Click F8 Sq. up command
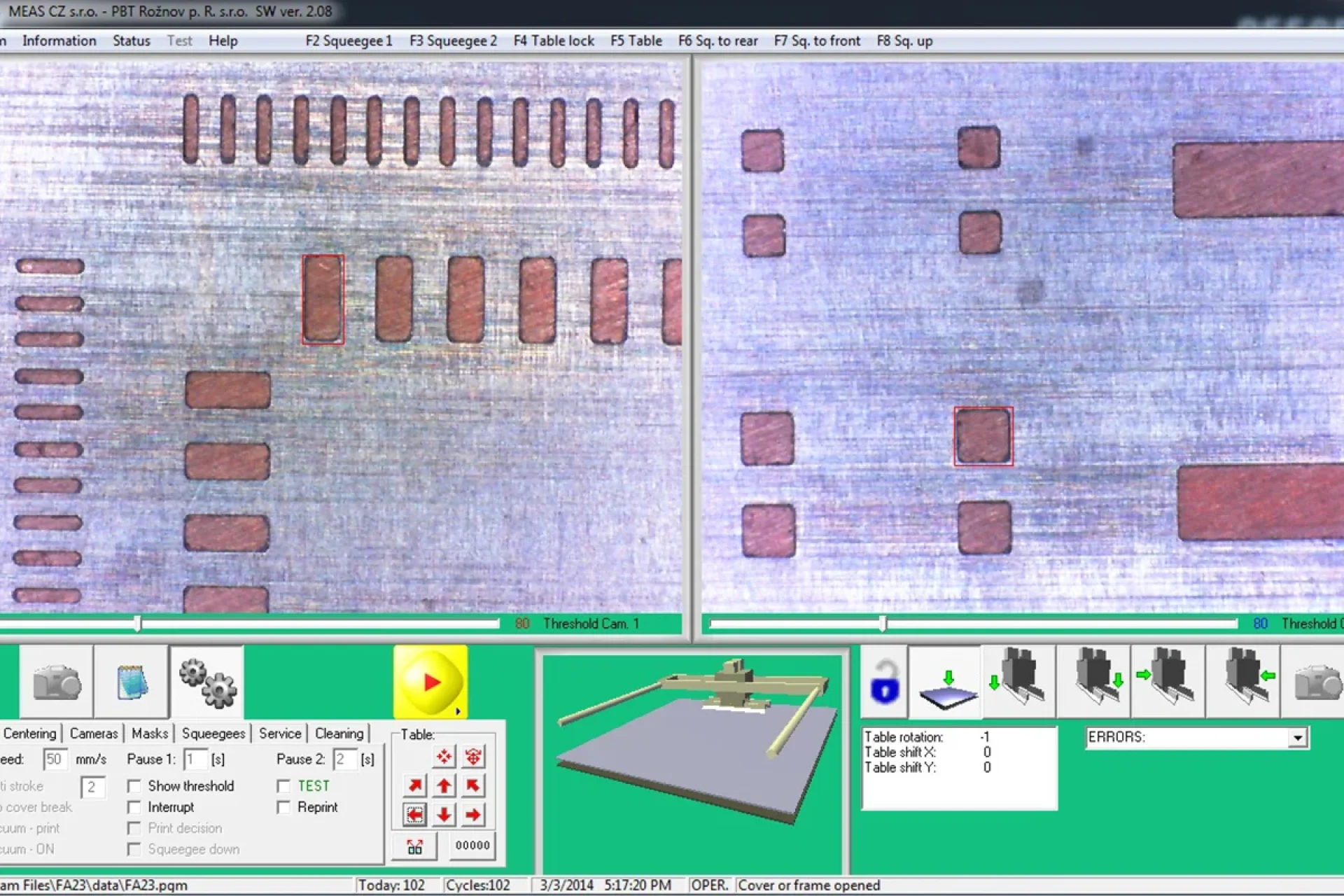Screen dimensions: 1344x896 904,41
